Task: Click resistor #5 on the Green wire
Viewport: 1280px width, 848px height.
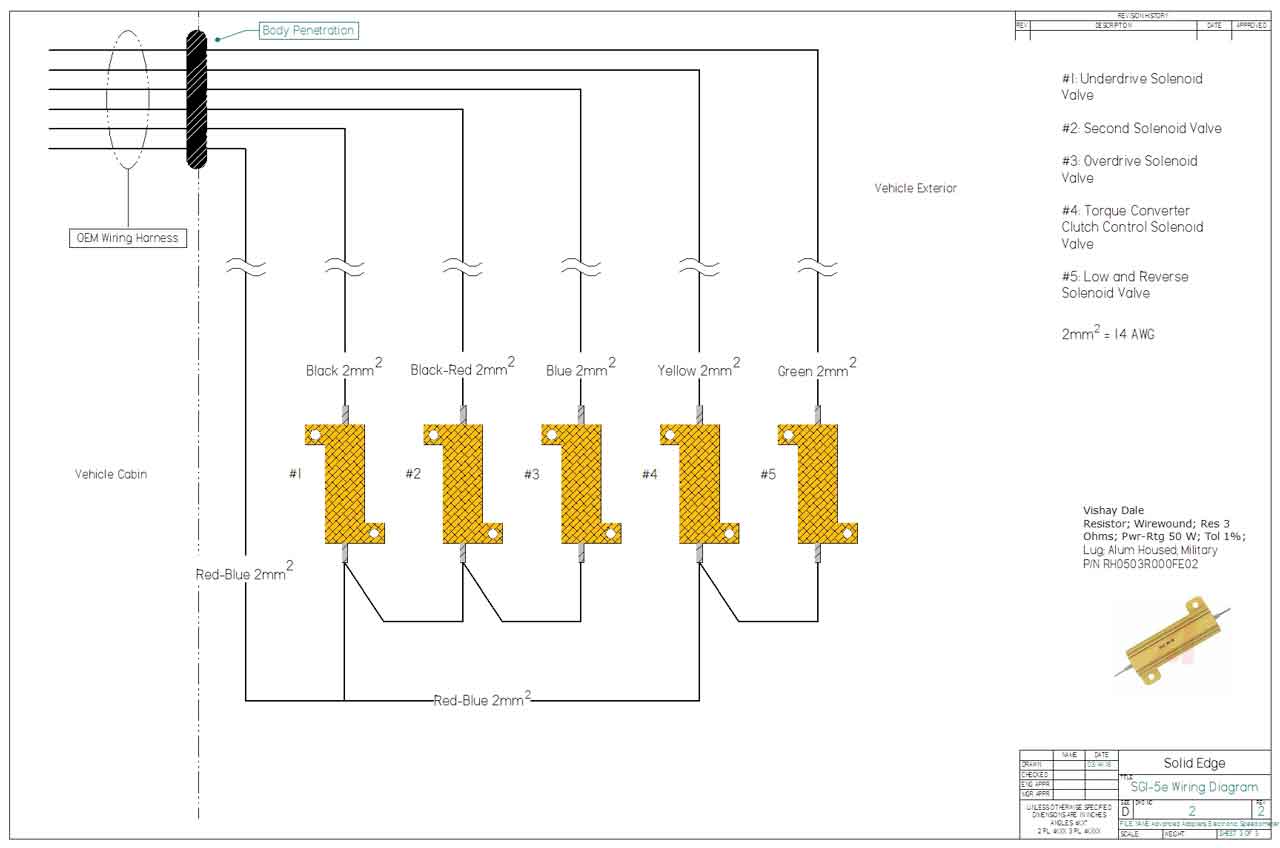Action: click(x=817, y=483)
